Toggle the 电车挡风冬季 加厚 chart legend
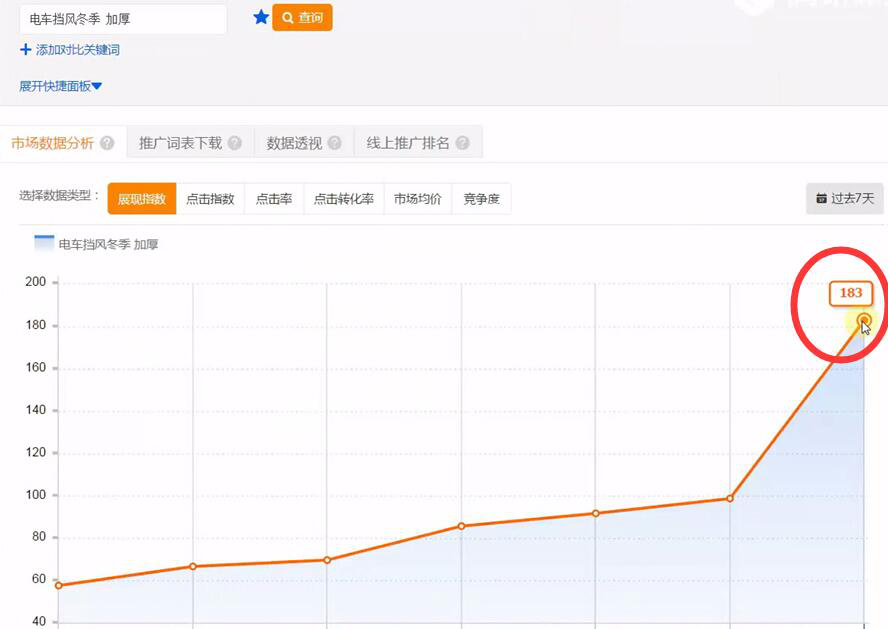Viewport: 888px width, 629px height. tap(97, 244)
